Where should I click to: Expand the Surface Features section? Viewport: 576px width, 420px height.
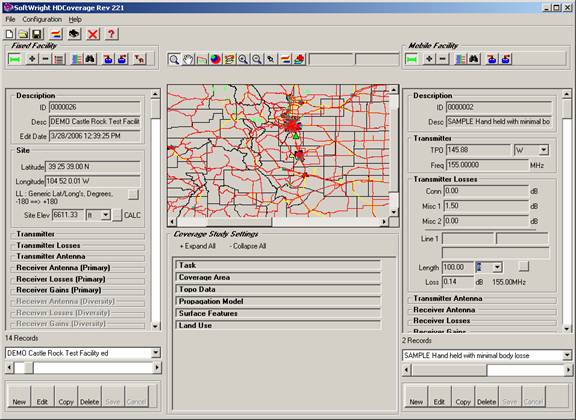point(278,313)
